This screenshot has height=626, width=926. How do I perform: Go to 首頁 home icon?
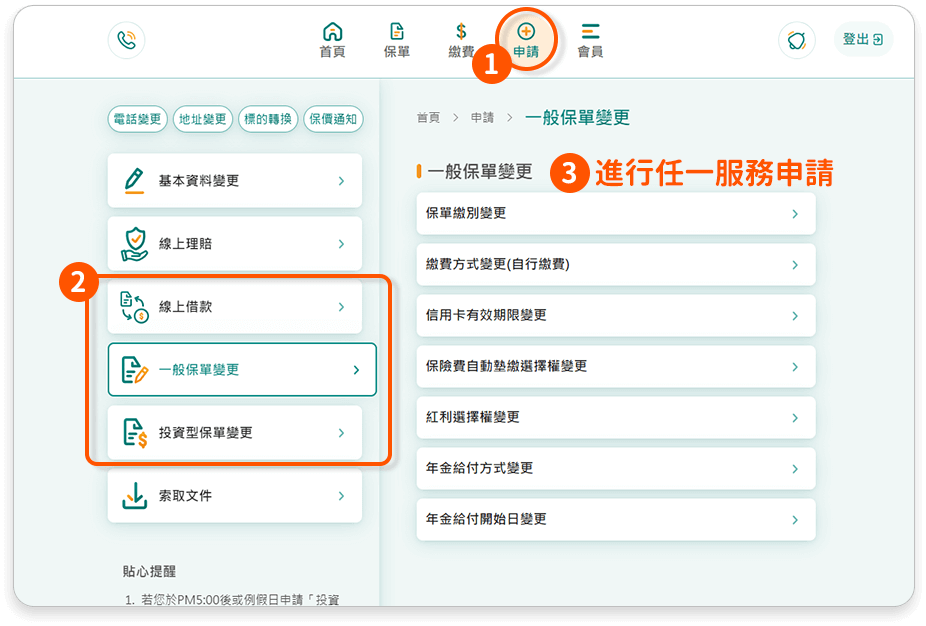(x=332, y=32)
